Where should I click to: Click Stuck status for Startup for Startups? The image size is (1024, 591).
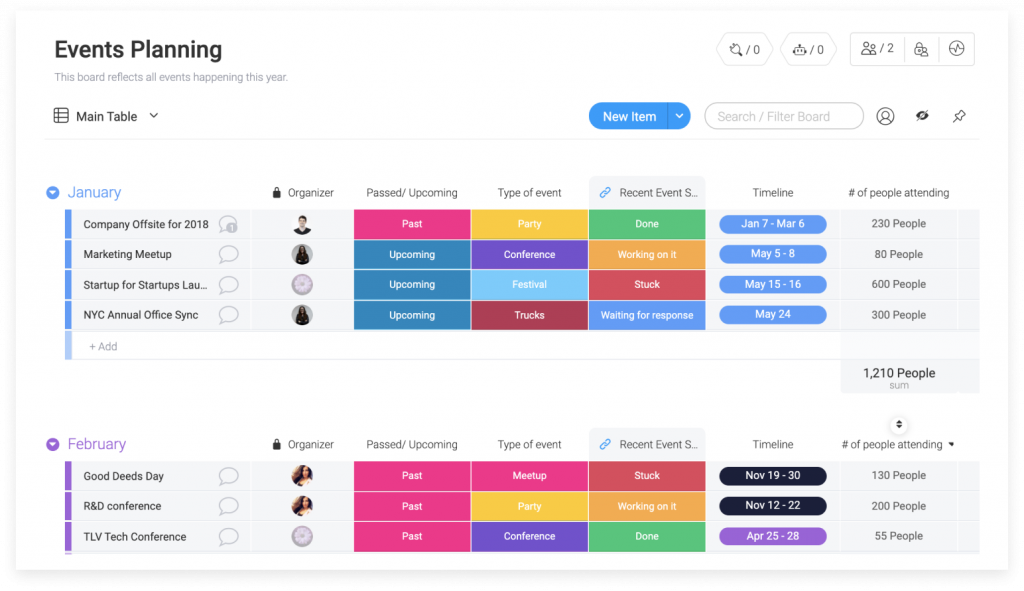[647, 284]
